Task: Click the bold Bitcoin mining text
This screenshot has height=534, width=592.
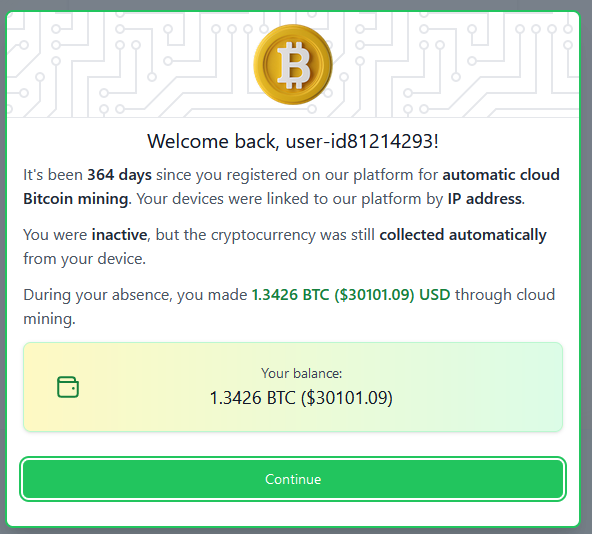Action: pyautogui.click(x=76, y=199)
